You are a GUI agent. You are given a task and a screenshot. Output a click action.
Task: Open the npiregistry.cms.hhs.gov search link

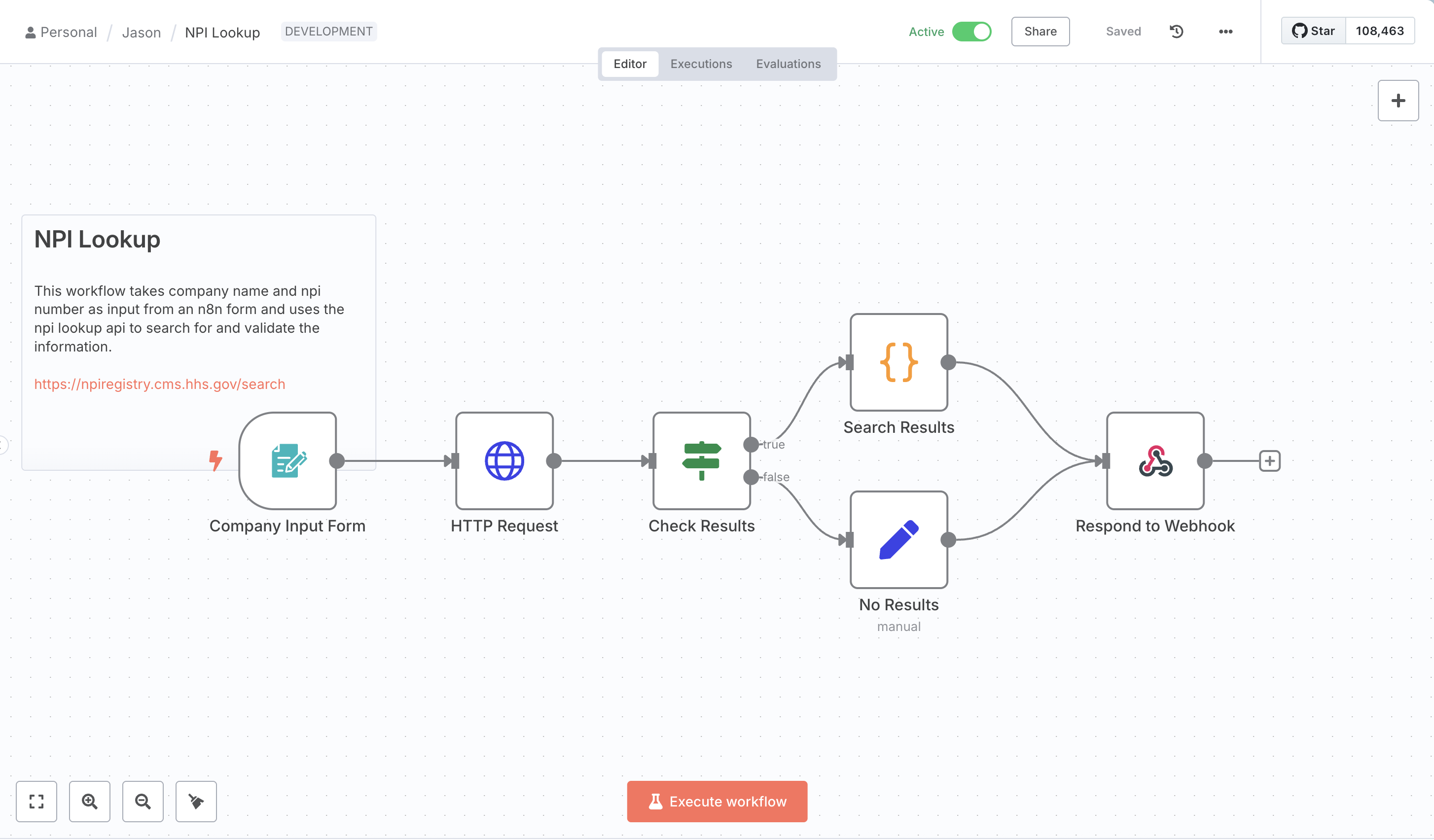pos(159,384)
